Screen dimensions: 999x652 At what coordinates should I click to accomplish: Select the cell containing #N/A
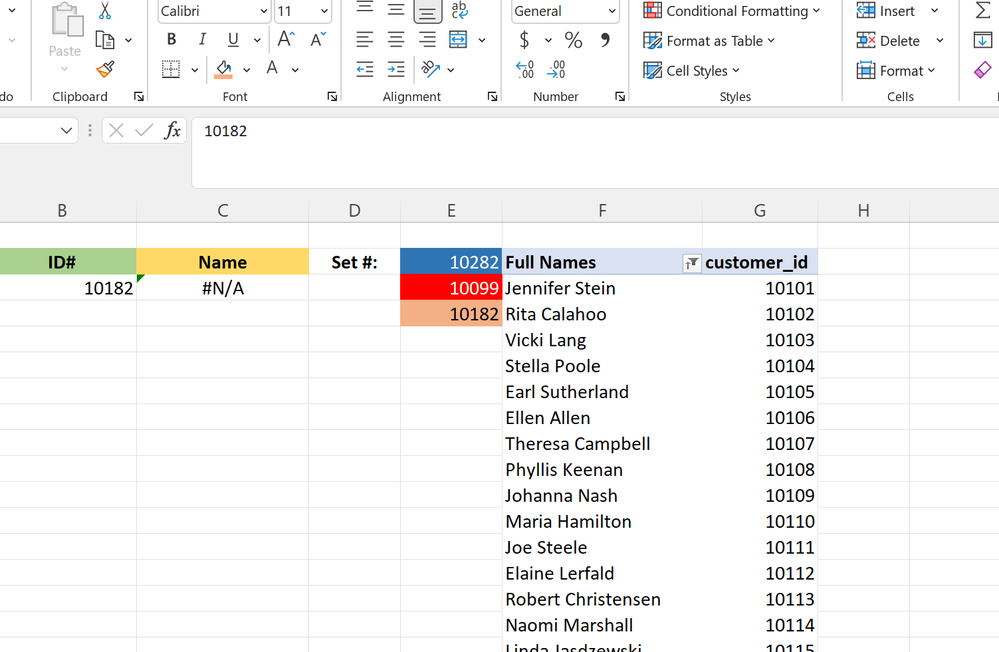pos(222,288)
